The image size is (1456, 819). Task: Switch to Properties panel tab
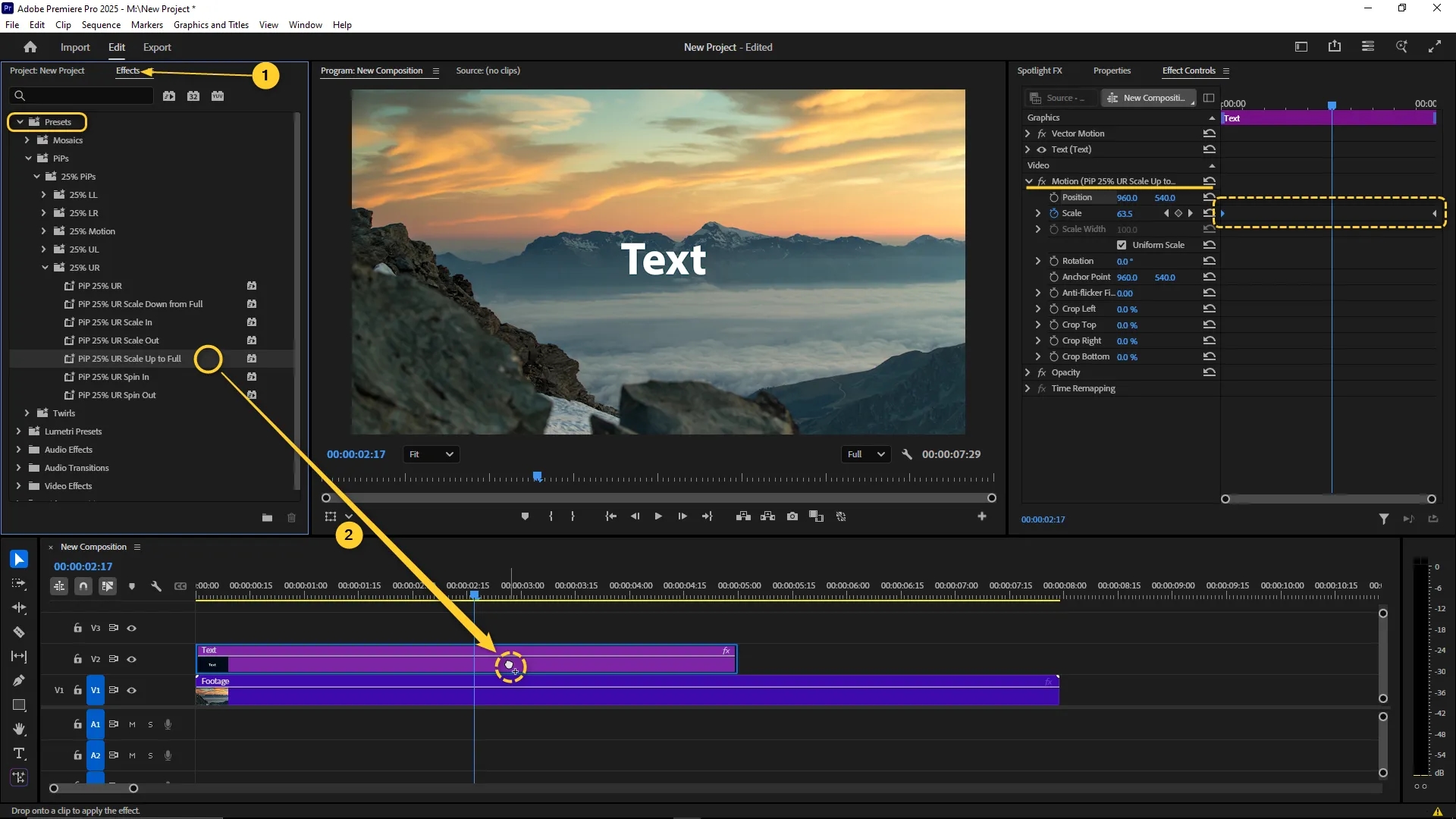click(1112, 71)
